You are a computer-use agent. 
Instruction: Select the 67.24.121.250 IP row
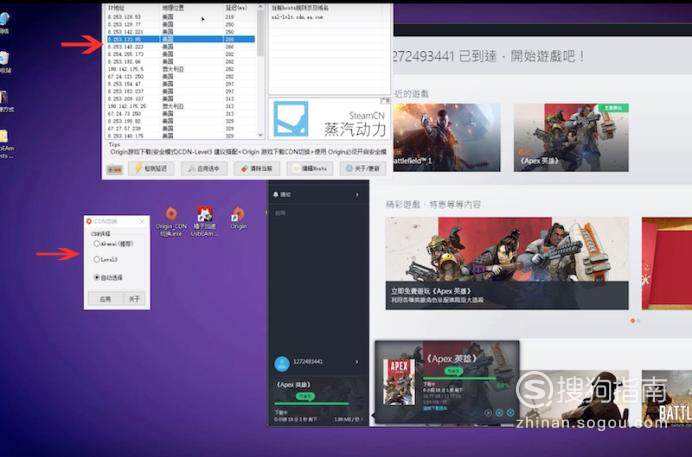pyautogui.click(x=181, y=76)
